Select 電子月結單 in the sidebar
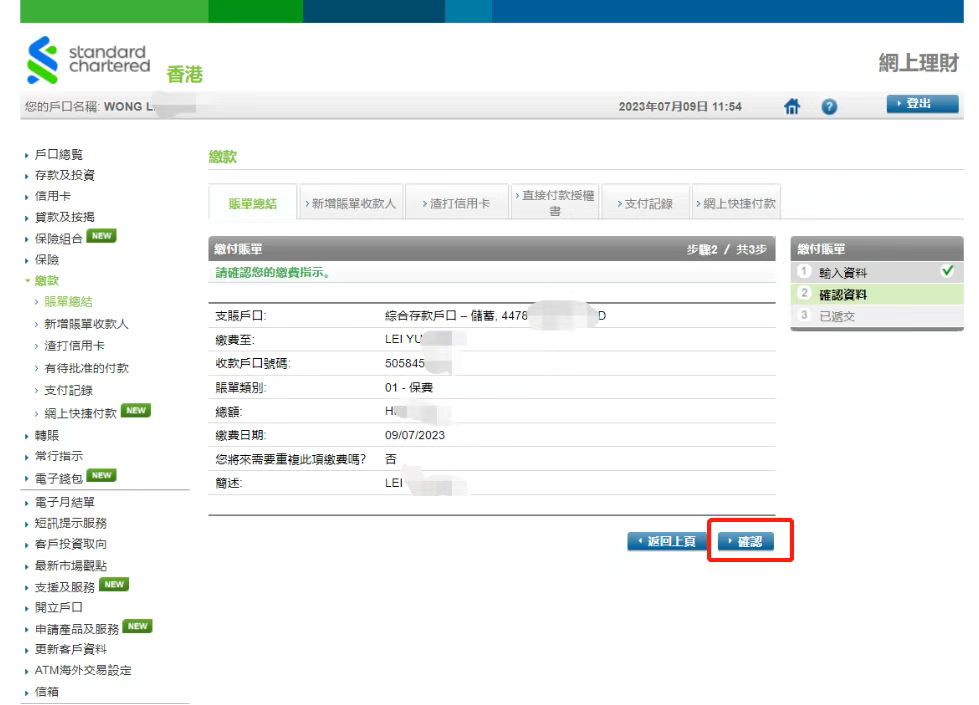The width and height of the screenshot is (979, 705). [65, 502]
